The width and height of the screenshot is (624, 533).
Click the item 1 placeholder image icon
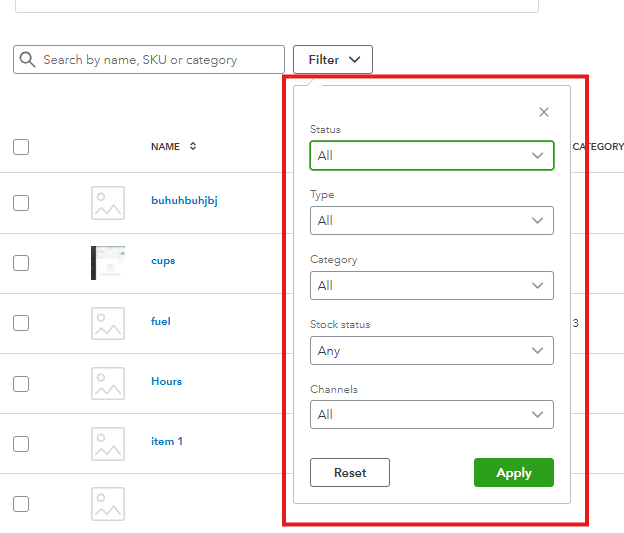(x=108, y=443)
